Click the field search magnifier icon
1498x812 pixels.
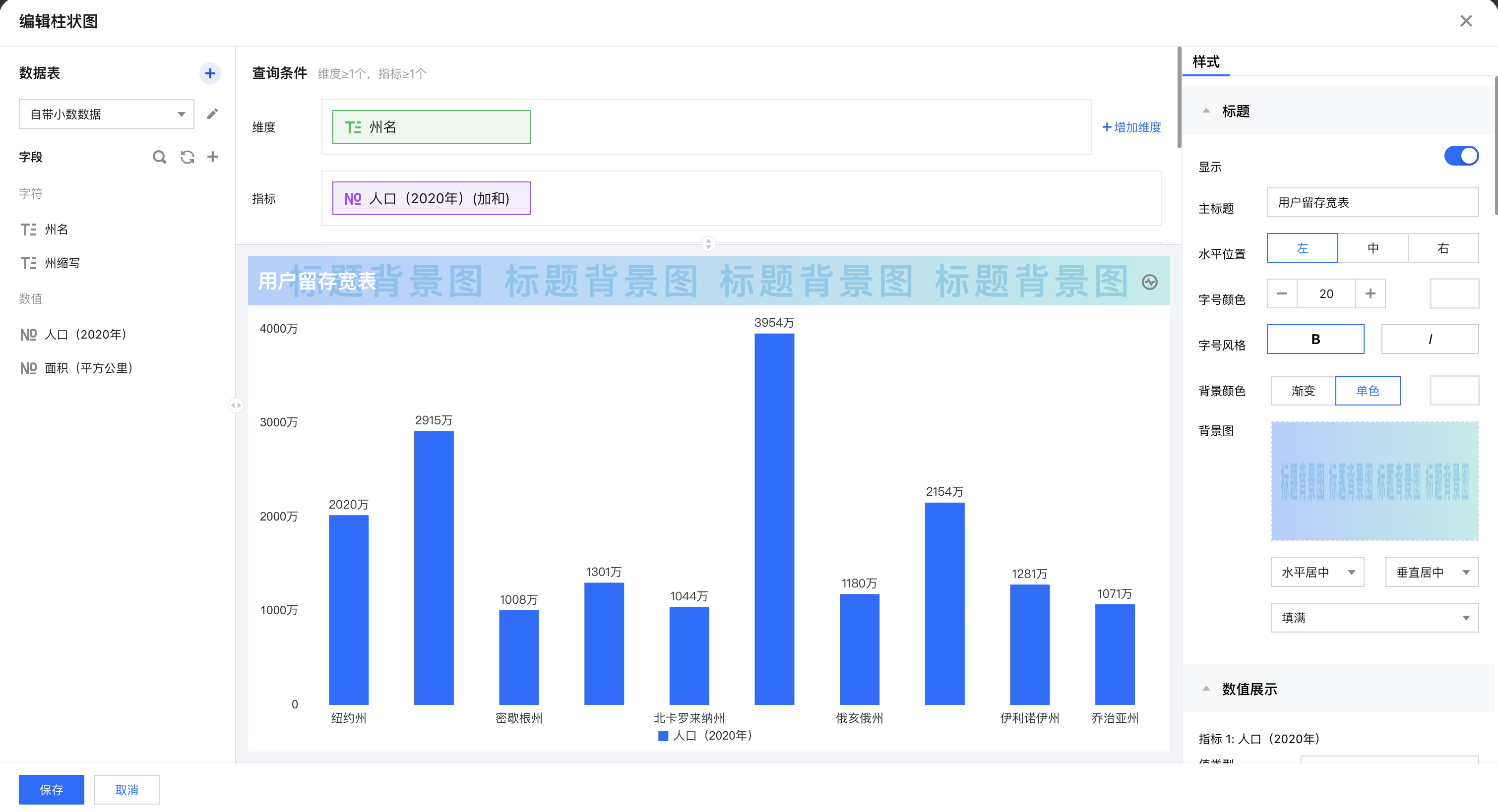159,157
